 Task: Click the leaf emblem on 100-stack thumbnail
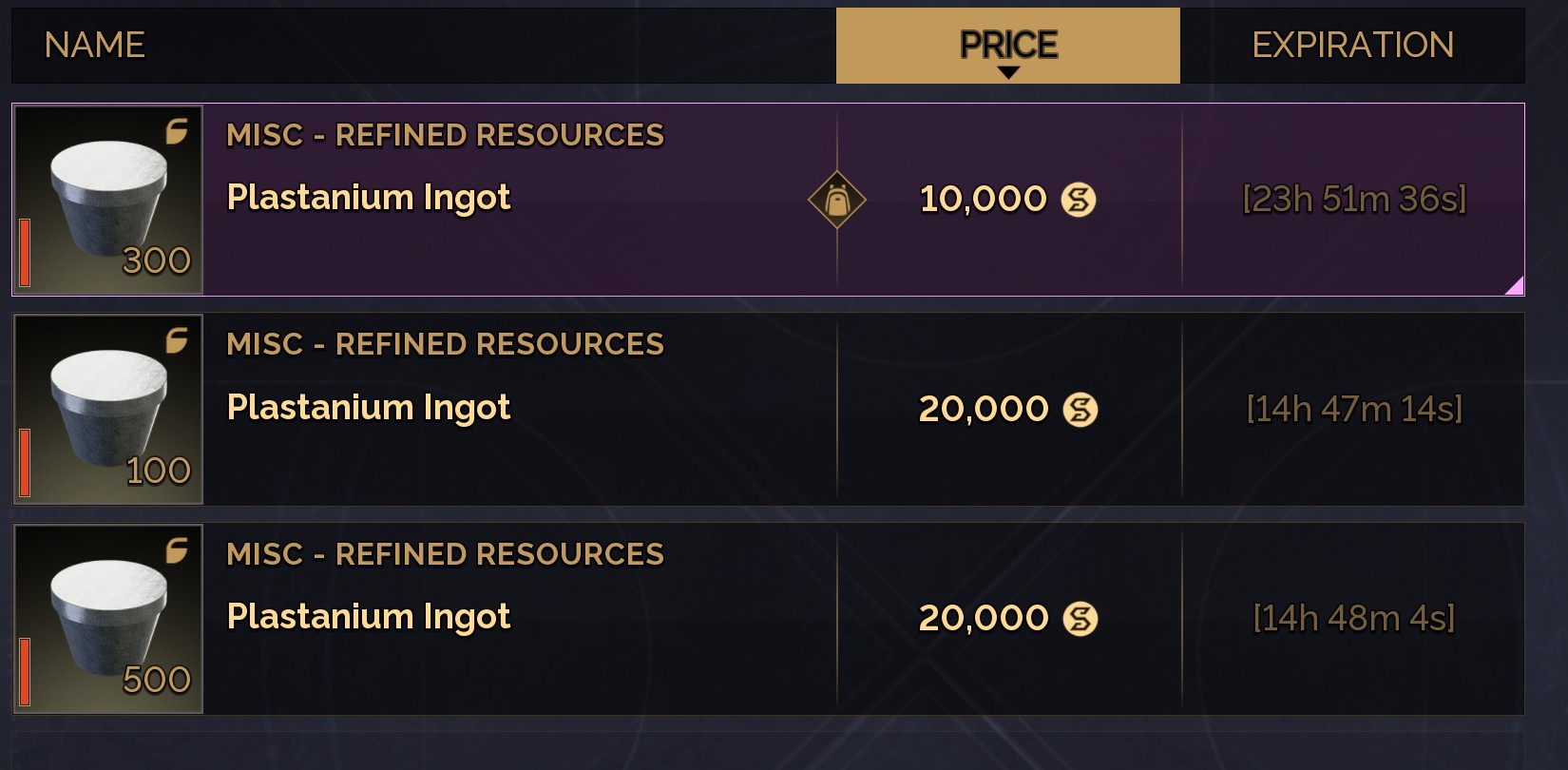pyautogui.click(x=177, y=340)
